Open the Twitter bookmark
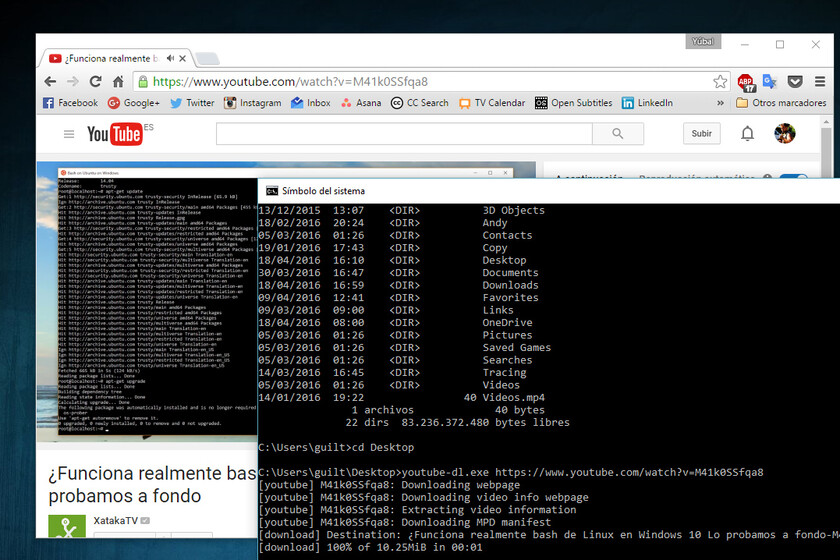The width and height of the screenshot is (840, 560). [192, 103]
